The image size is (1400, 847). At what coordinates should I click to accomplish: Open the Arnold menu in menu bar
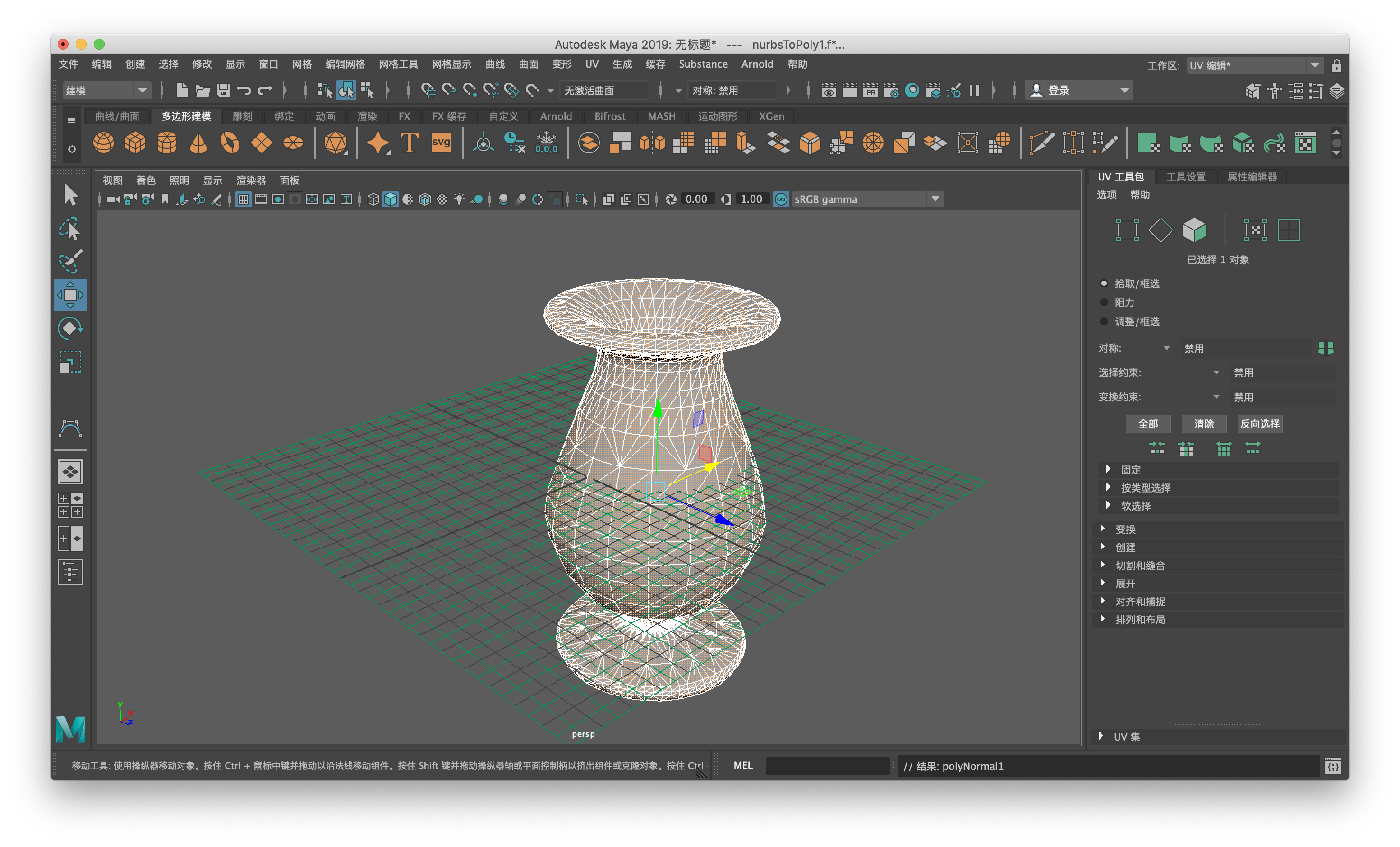point(757,64)
